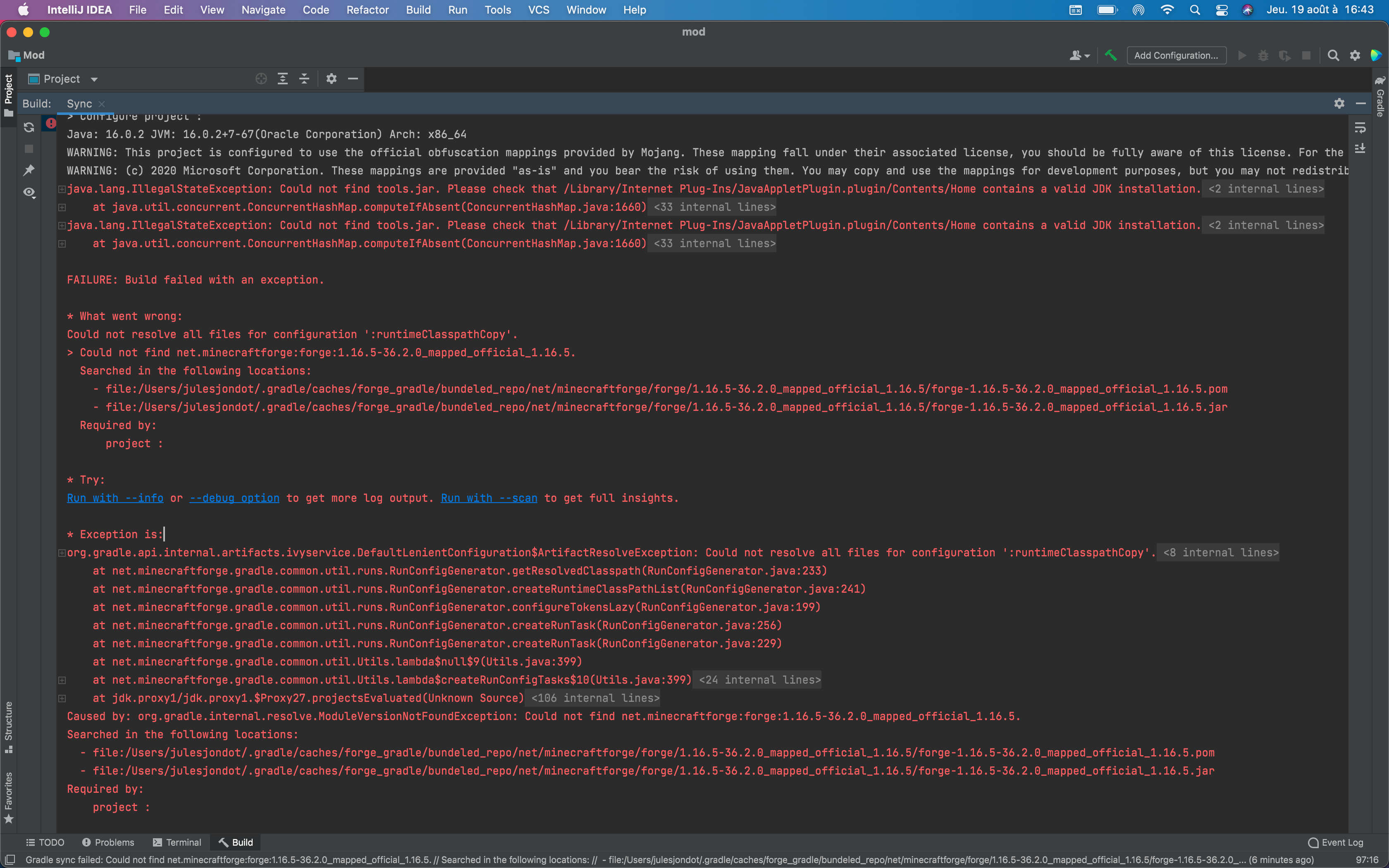Click Collapse All icon in Project panel
This screenshot has height=868, width=1389.
pyautogui.click(x=304, y=79)
